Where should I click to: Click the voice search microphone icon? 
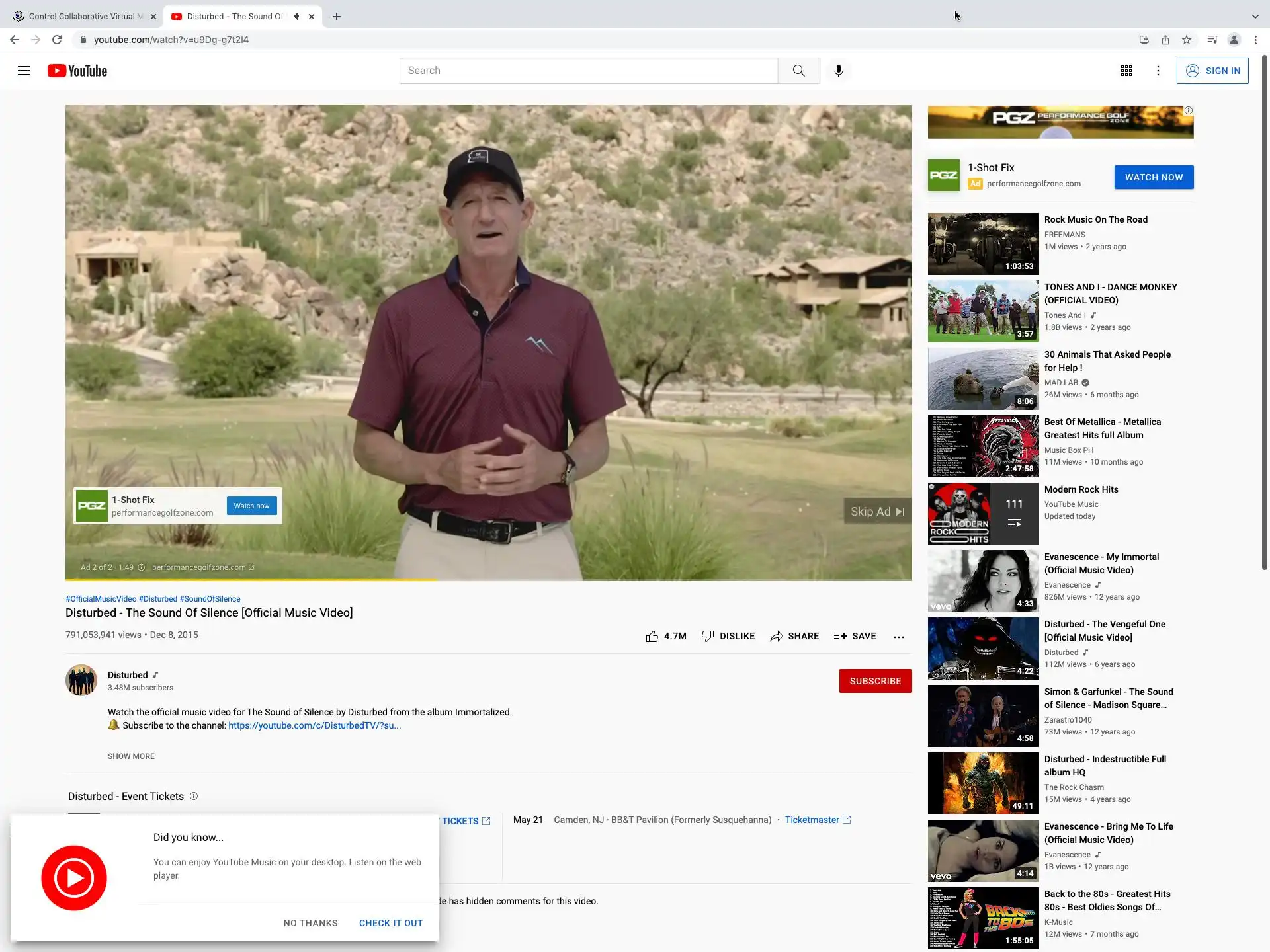pos(838,71)
